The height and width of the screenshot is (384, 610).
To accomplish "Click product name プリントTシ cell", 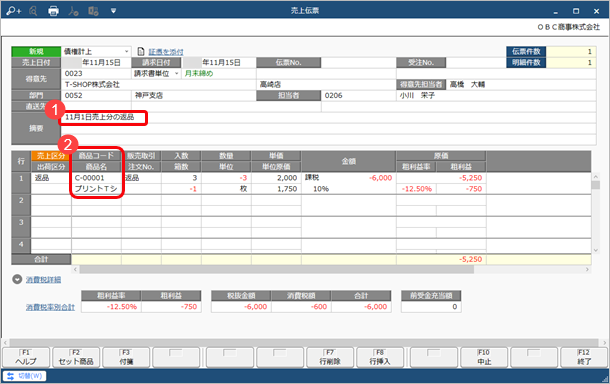I will 96,189.
